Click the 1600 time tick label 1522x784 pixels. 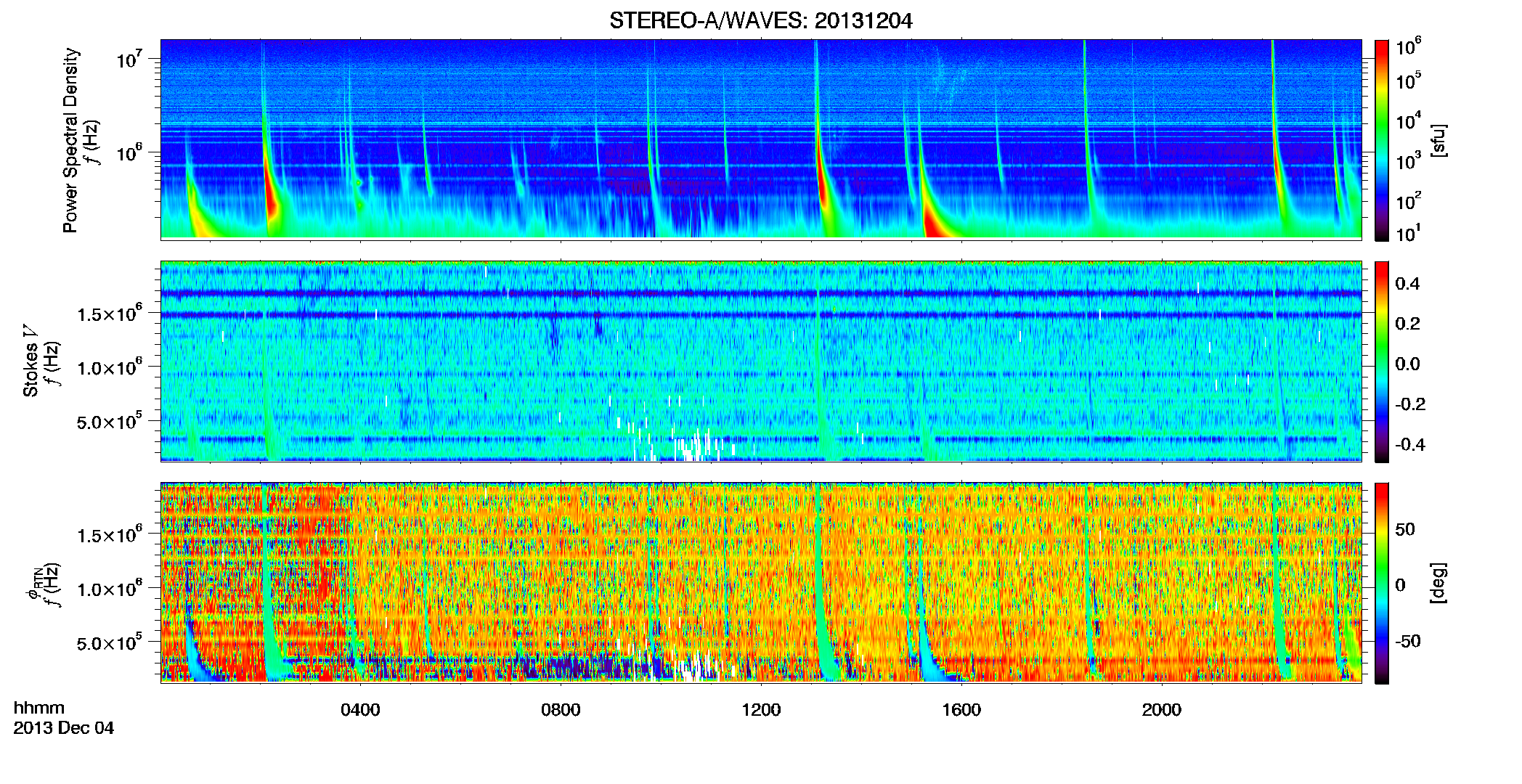tap(961, 710)
